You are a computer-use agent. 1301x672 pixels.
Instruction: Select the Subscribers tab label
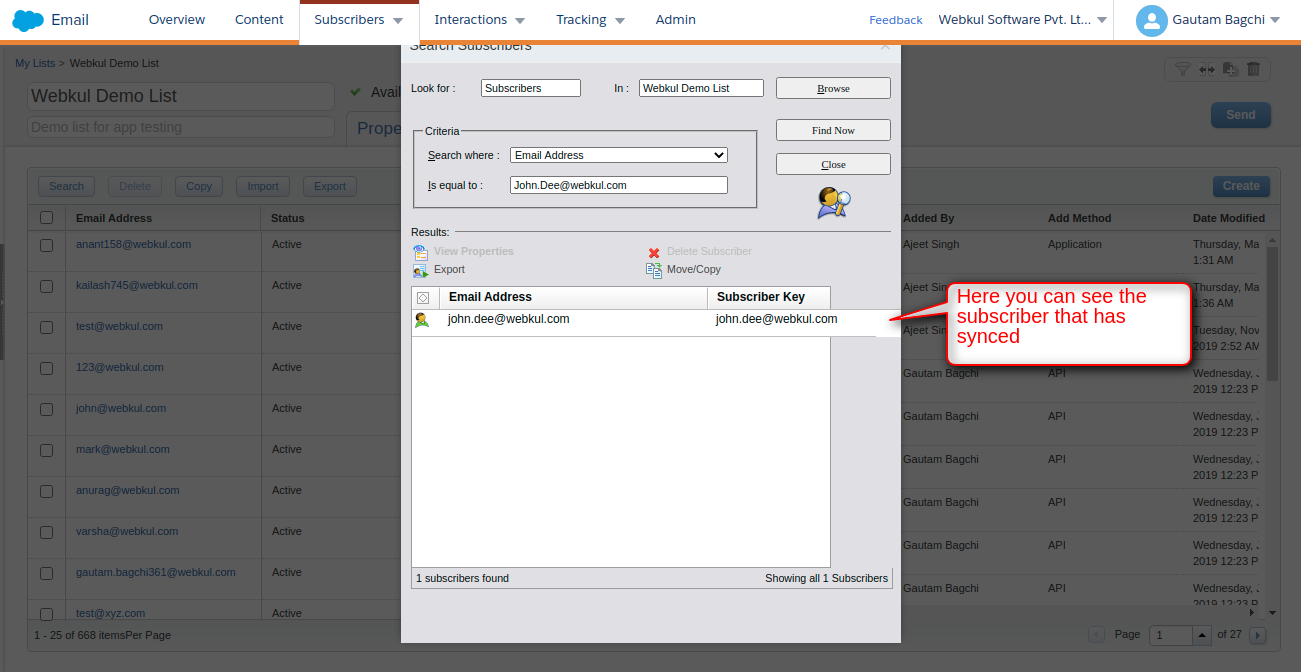[x=349, y=20]
